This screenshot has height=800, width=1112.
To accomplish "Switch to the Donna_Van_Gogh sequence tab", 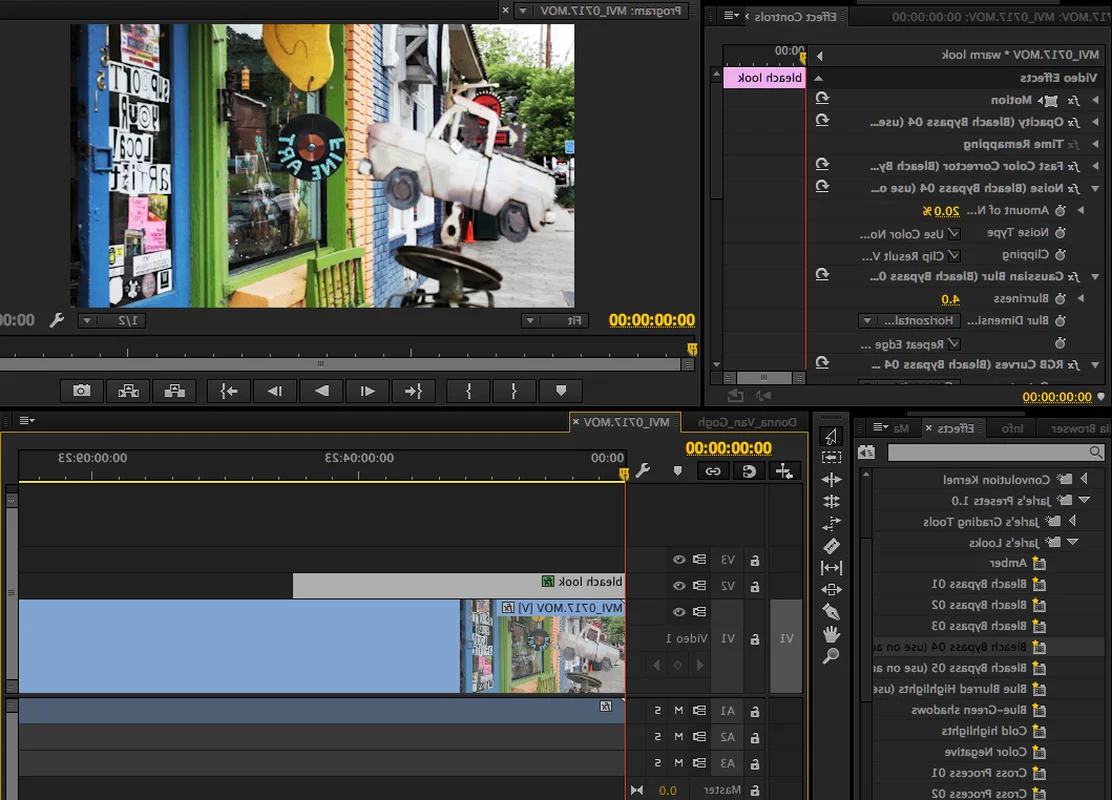I will point(747,422).
